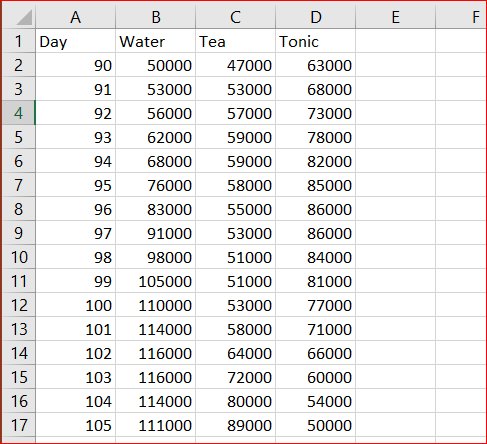Select Water value 111000
The width and height of the screenshot is (487, 444).
tap(156, 425)
